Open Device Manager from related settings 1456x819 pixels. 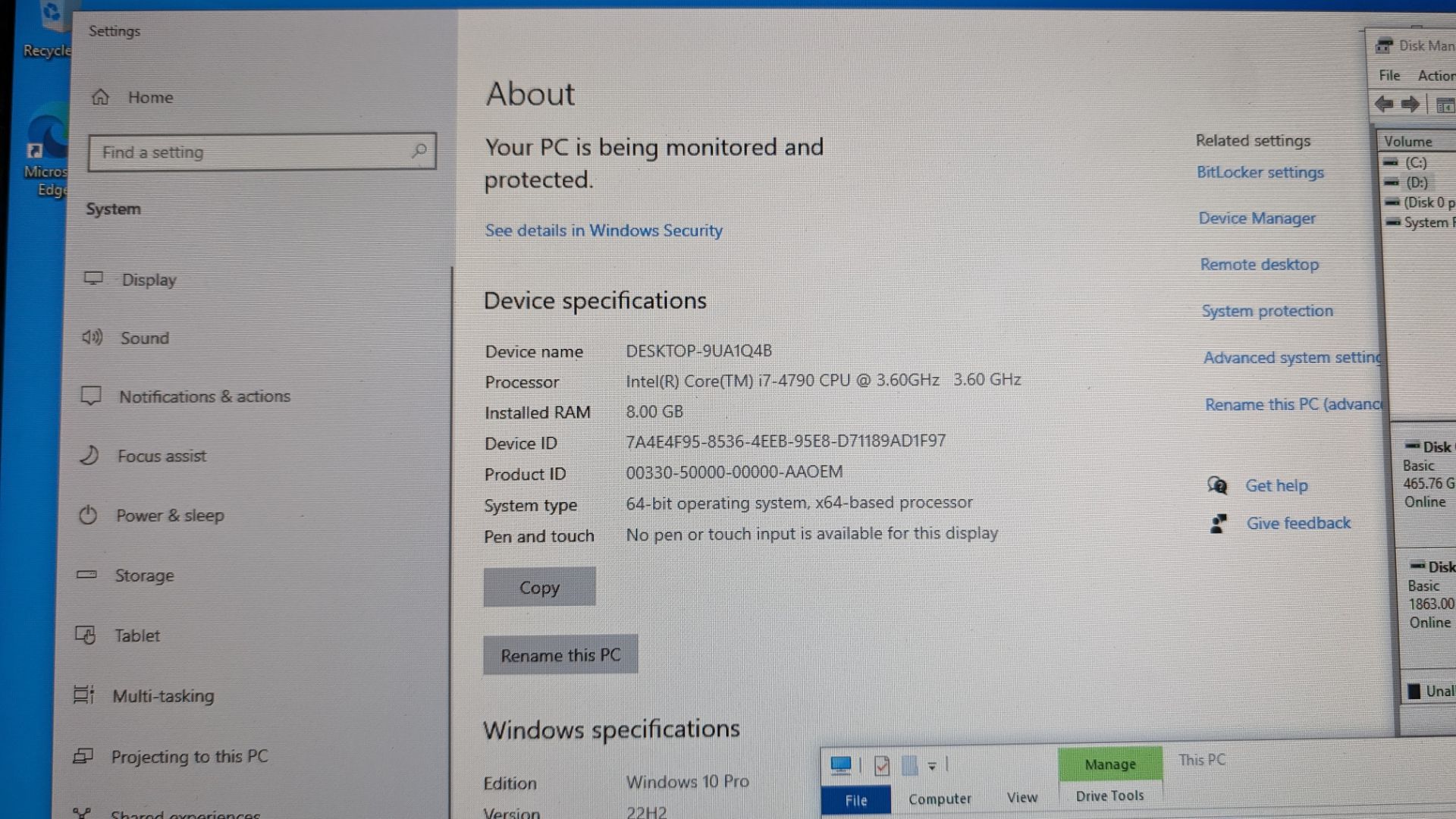click(1258, 218)
